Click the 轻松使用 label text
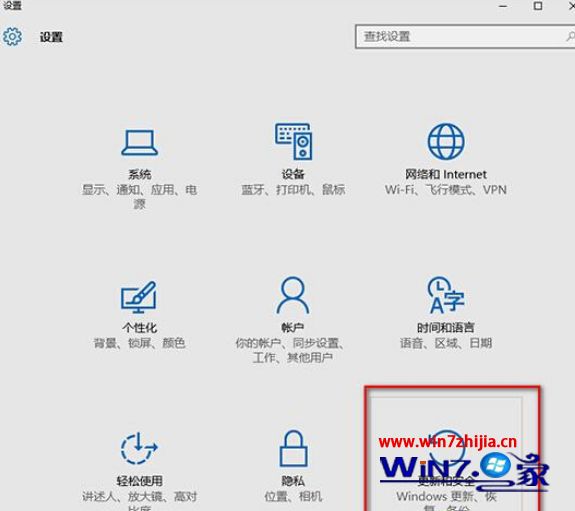This screenshot has height=511, width=575. 139,481
